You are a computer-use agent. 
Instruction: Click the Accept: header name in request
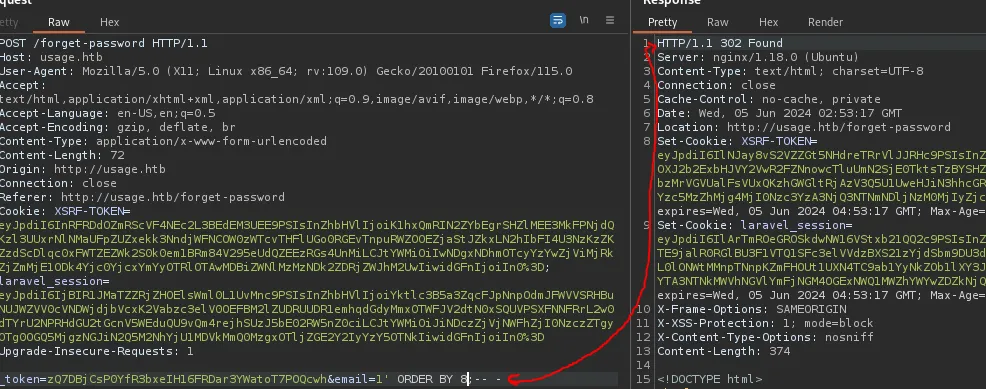click(x=23, y=85)
